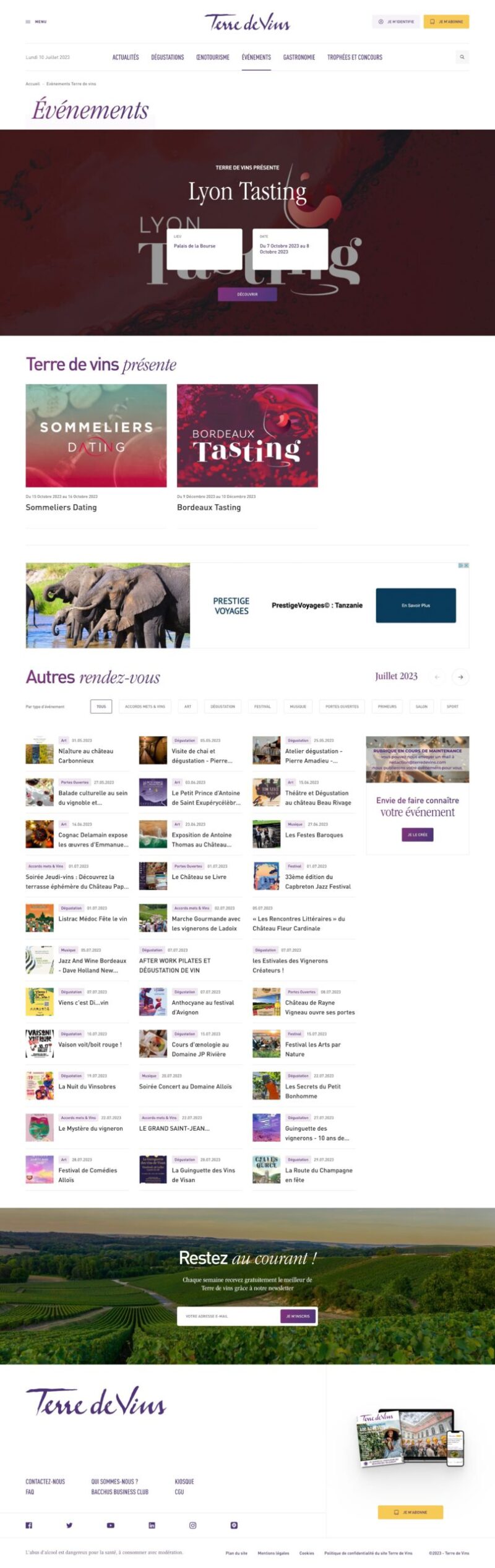Open Le Mystère du vigneron event

[x=90, y=1129]
